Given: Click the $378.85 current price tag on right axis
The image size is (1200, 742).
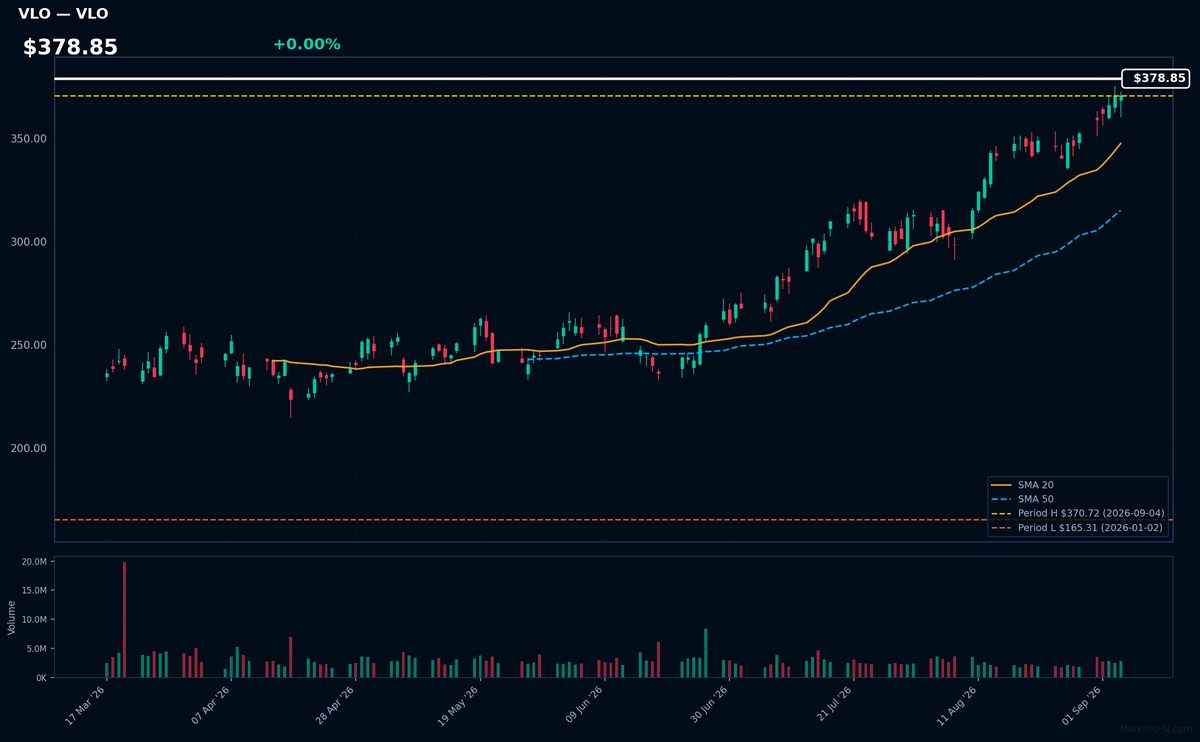Looking at the screenshot, I should pyautogui.click(x=1156, y=78).
